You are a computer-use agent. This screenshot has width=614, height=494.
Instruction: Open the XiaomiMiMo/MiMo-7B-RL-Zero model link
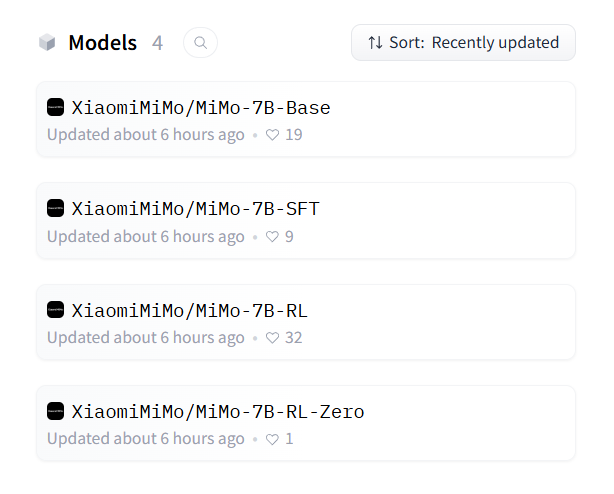click(218, 411)
